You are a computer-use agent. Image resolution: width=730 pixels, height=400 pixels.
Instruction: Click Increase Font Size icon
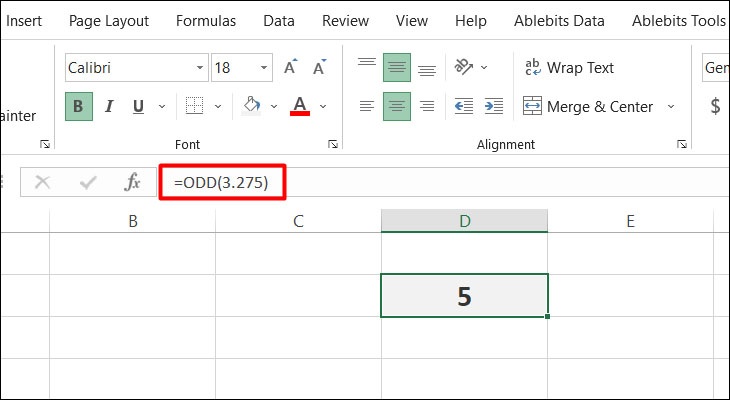point(291,67)
